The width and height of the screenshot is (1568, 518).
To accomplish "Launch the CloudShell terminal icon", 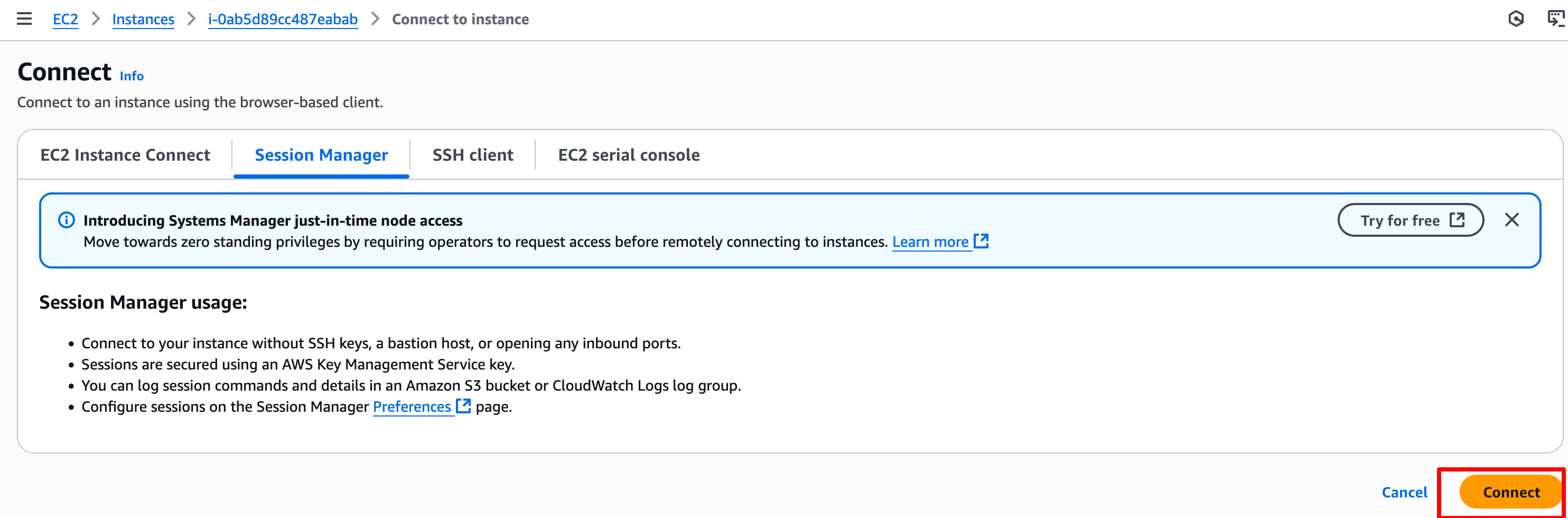I will click(1556, 19).
